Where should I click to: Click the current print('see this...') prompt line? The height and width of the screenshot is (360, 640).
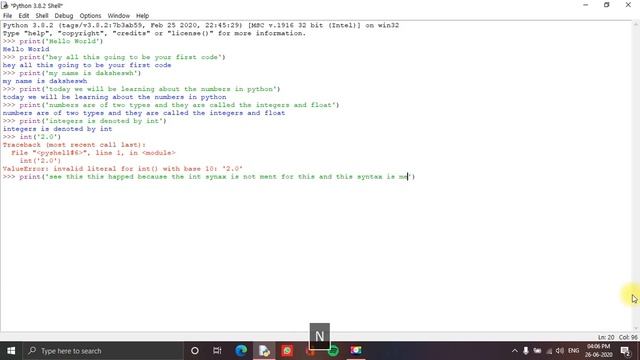click(x=209, y=177)
